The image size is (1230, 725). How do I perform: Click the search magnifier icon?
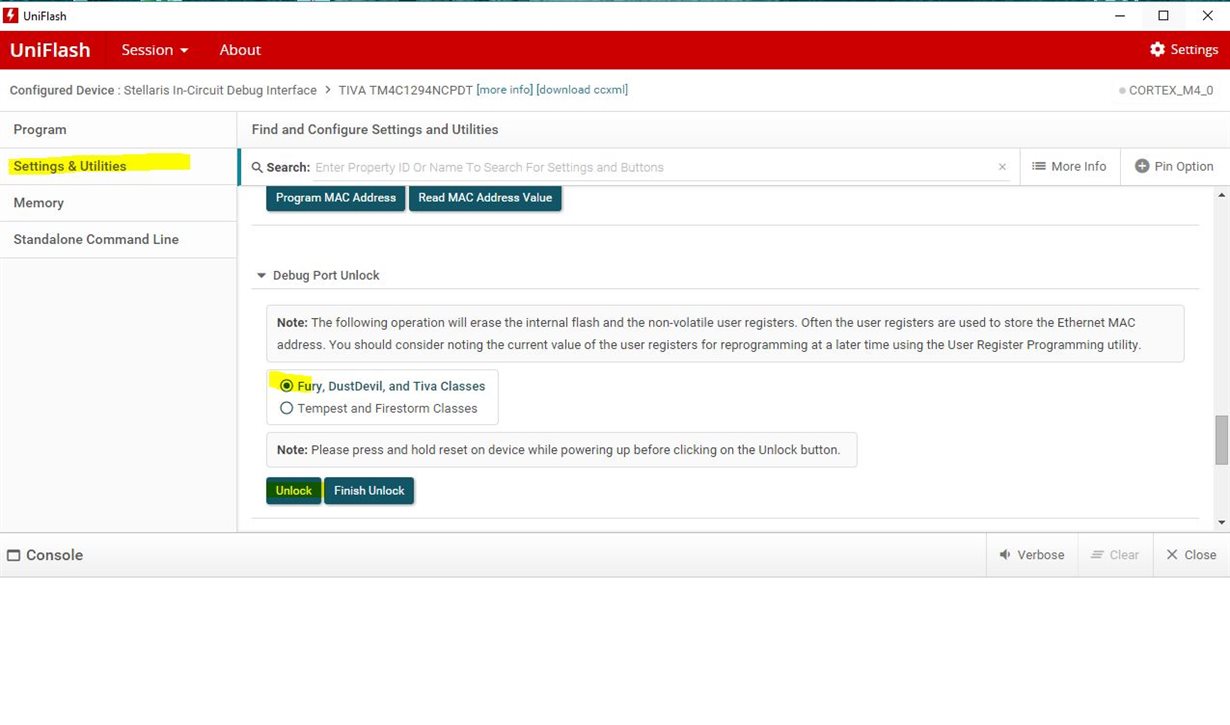257,167
